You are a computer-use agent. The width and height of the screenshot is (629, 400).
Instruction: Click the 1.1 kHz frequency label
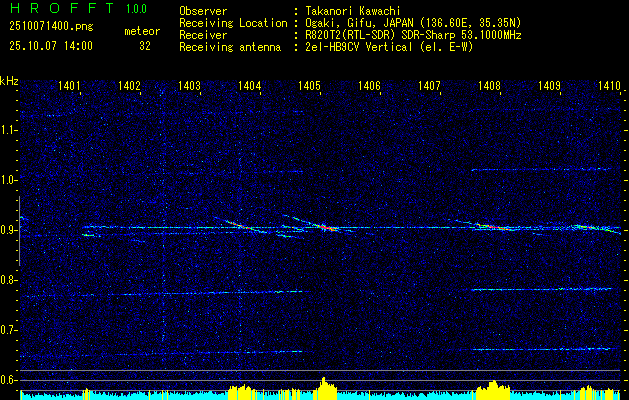pos(7,130)
